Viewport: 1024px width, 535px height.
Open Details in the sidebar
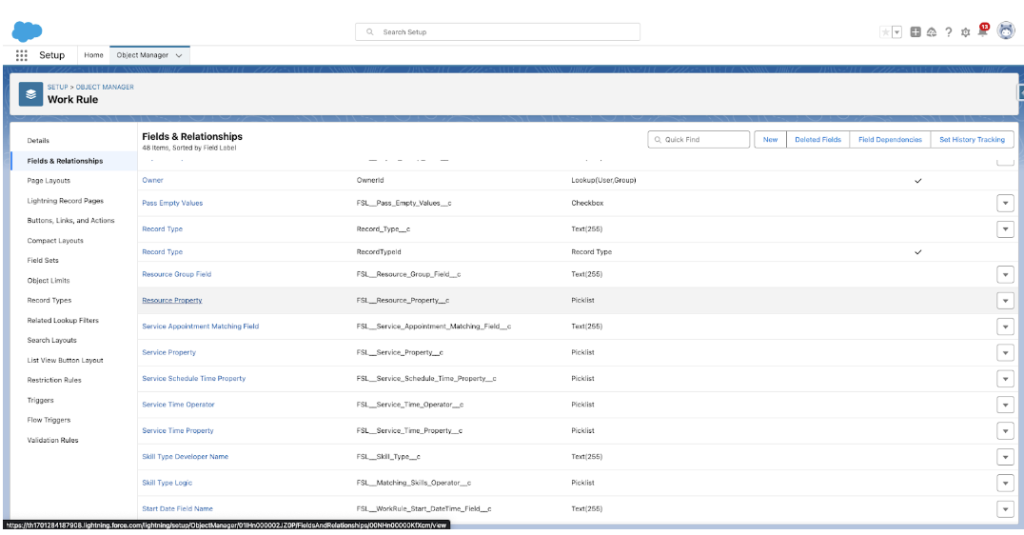[38, 140]
